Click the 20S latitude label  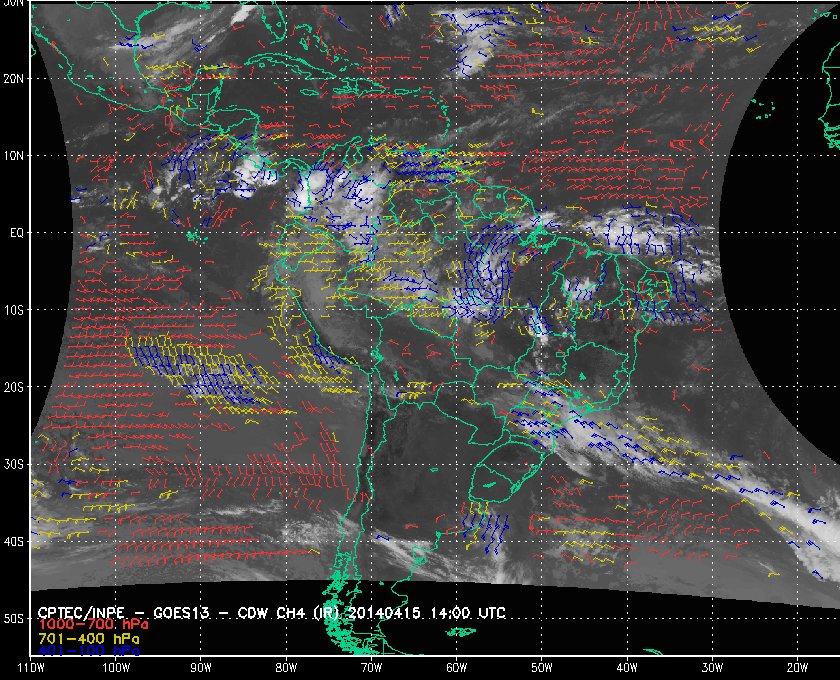pyautogui.click(x=14, y=387)
